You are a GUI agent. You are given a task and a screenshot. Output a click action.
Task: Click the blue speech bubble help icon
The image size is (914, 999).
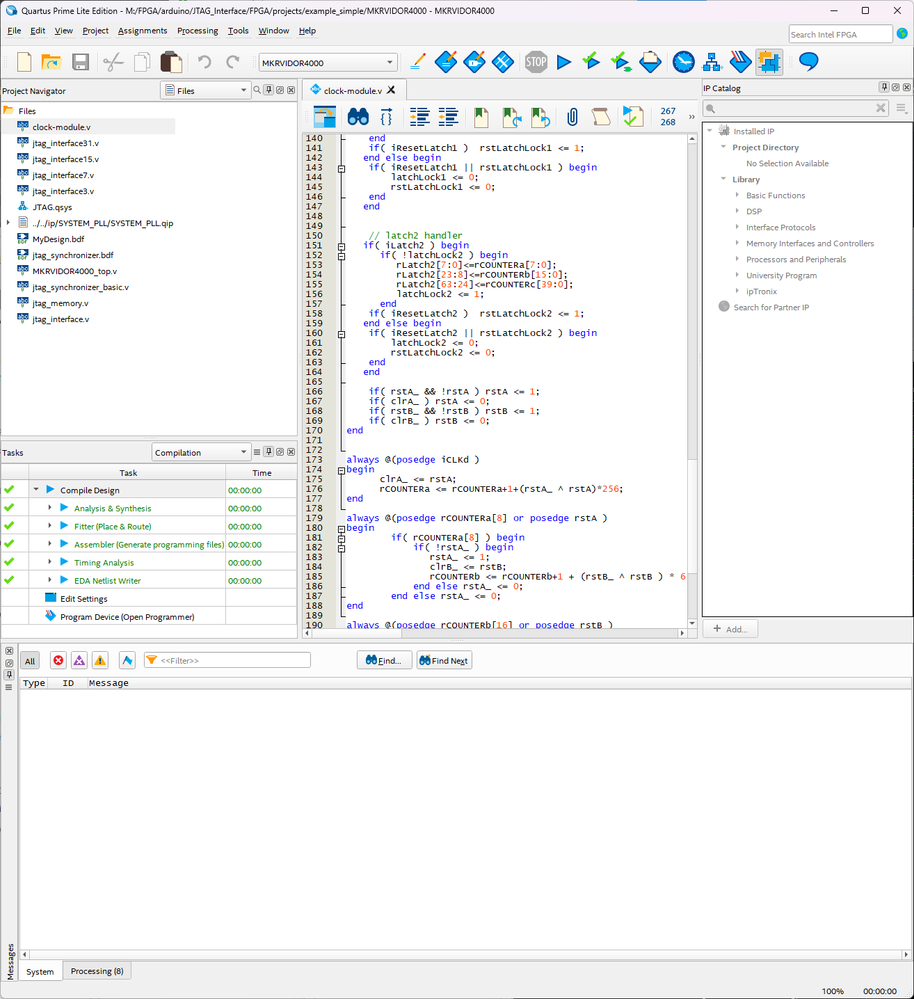point(808,62)
